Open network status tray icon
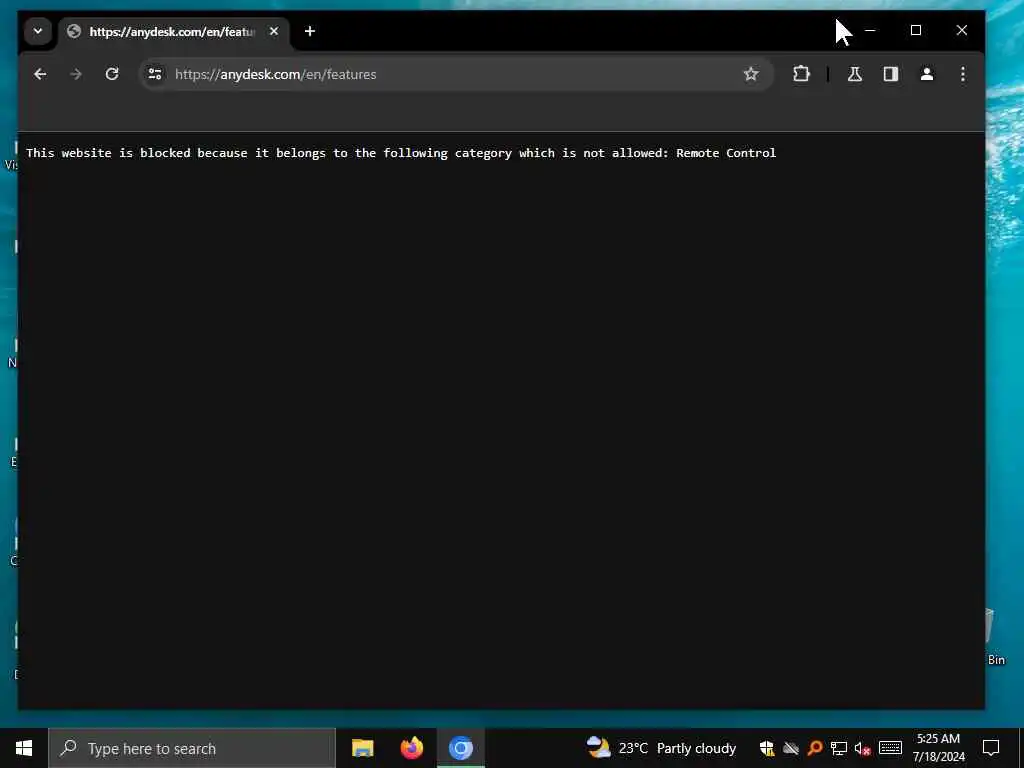This screenshot has width=1024, height=768. point(839,748)
